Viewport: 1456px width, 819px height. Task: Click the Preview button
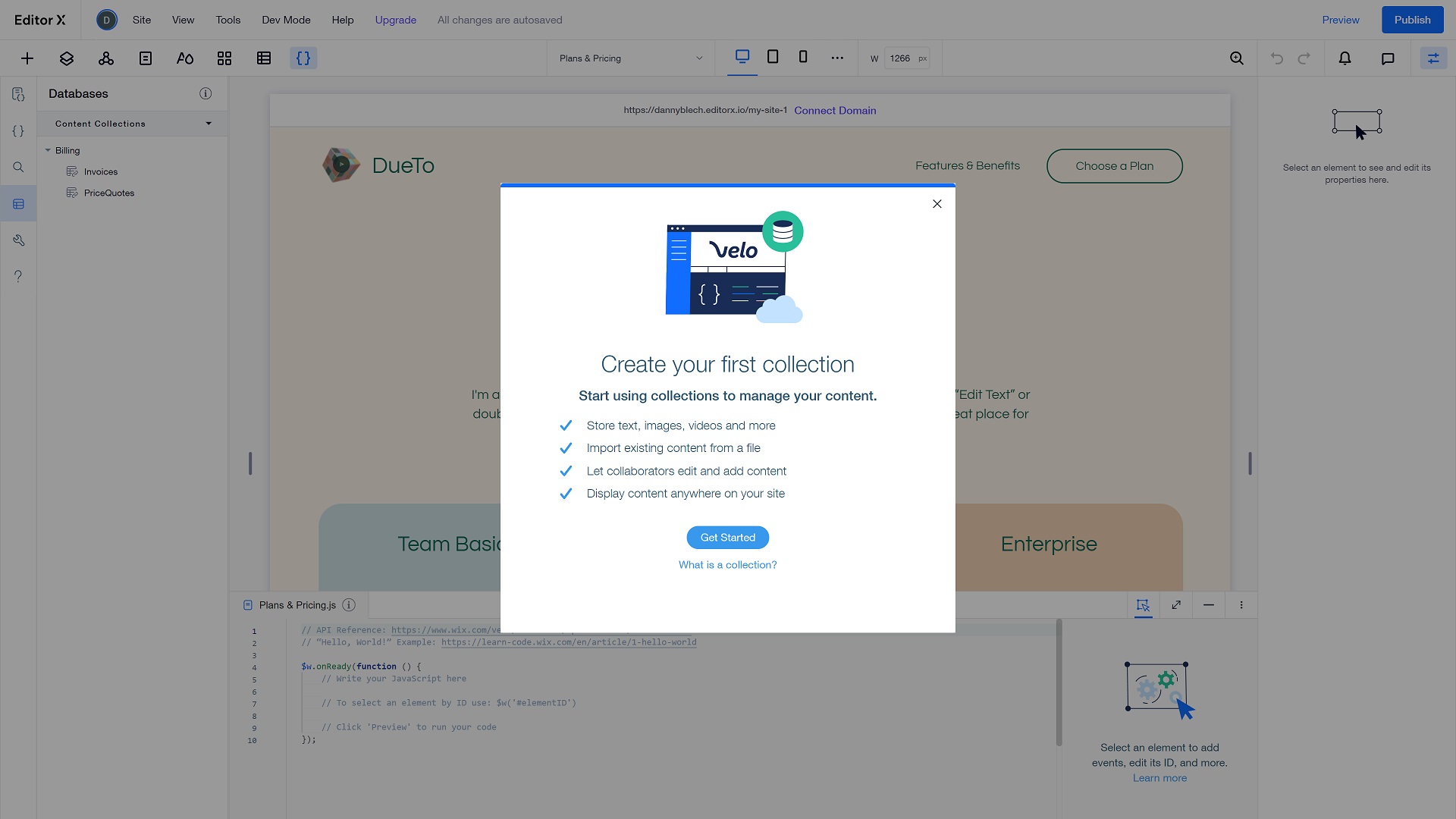coord(1341,20)
